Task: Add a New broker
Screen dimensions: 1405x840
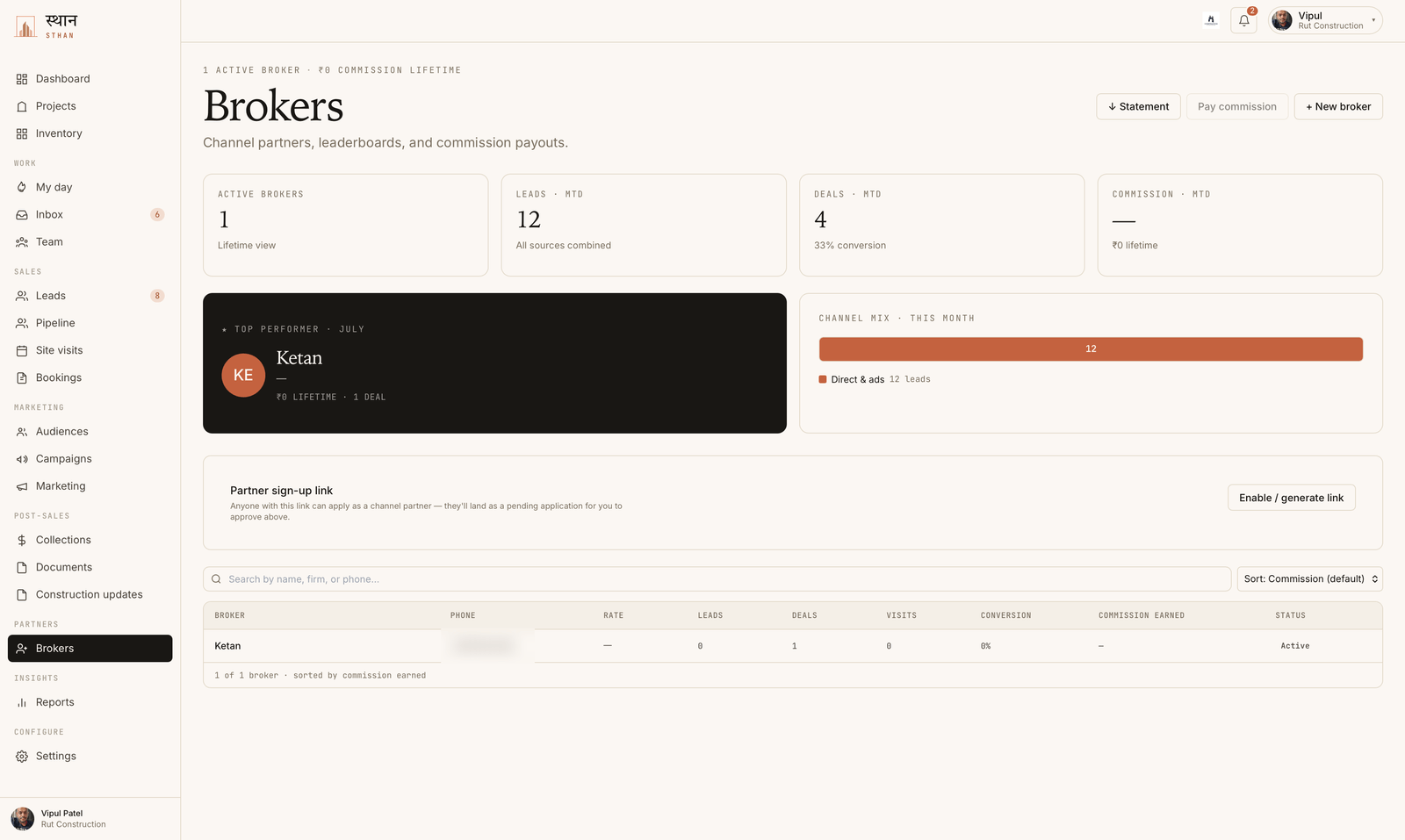Action: pos(1338,106)
